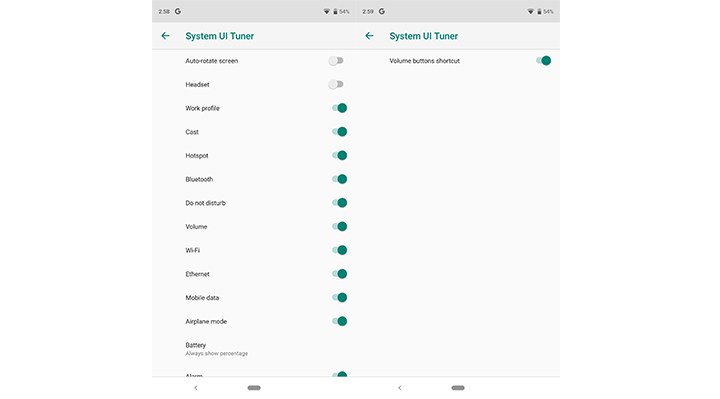Tap the Bluetooth label
The image size is (720, 399).
(199, 179)
